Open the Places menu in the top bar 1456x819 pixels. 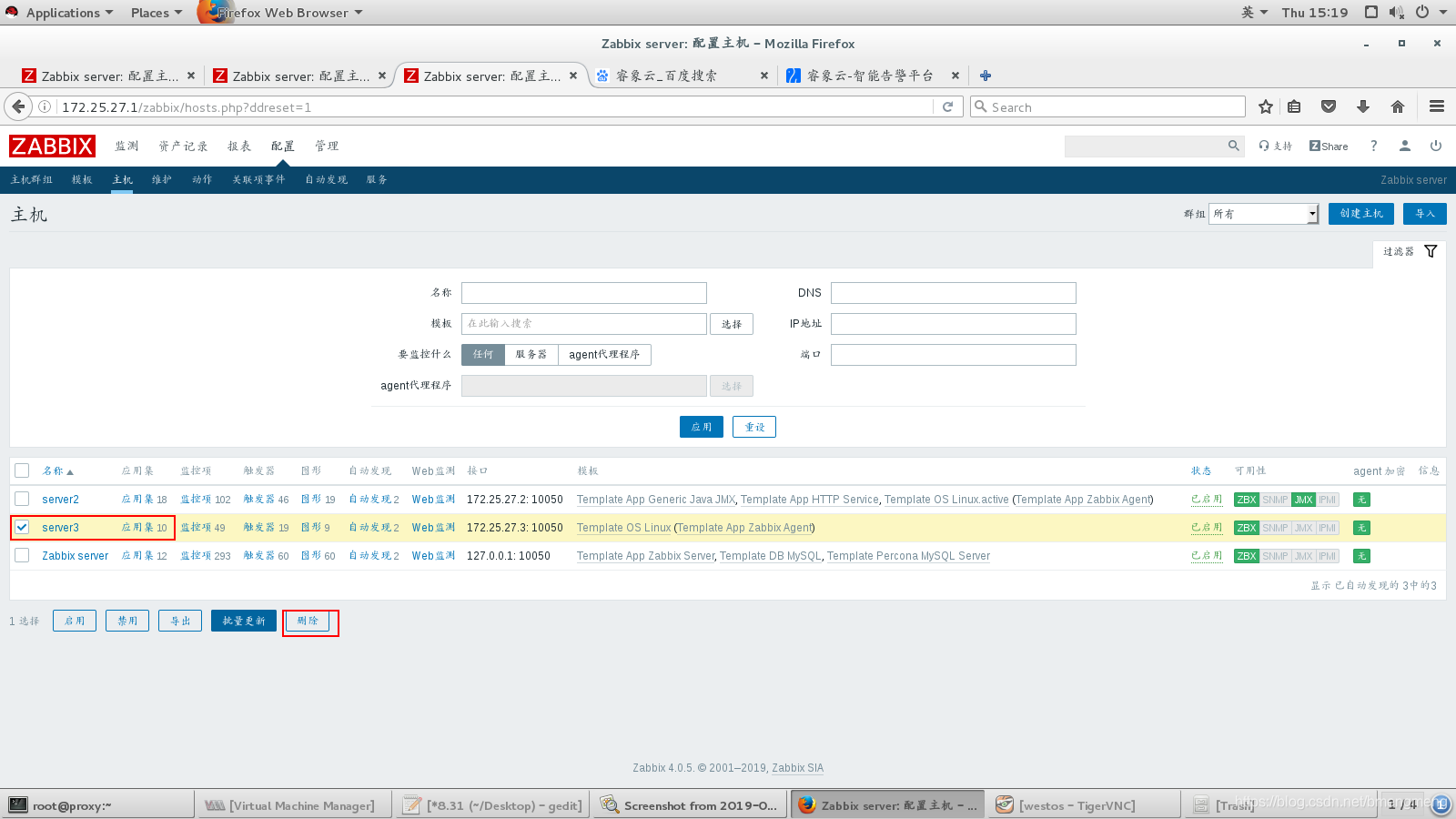(x=156, y=12)
